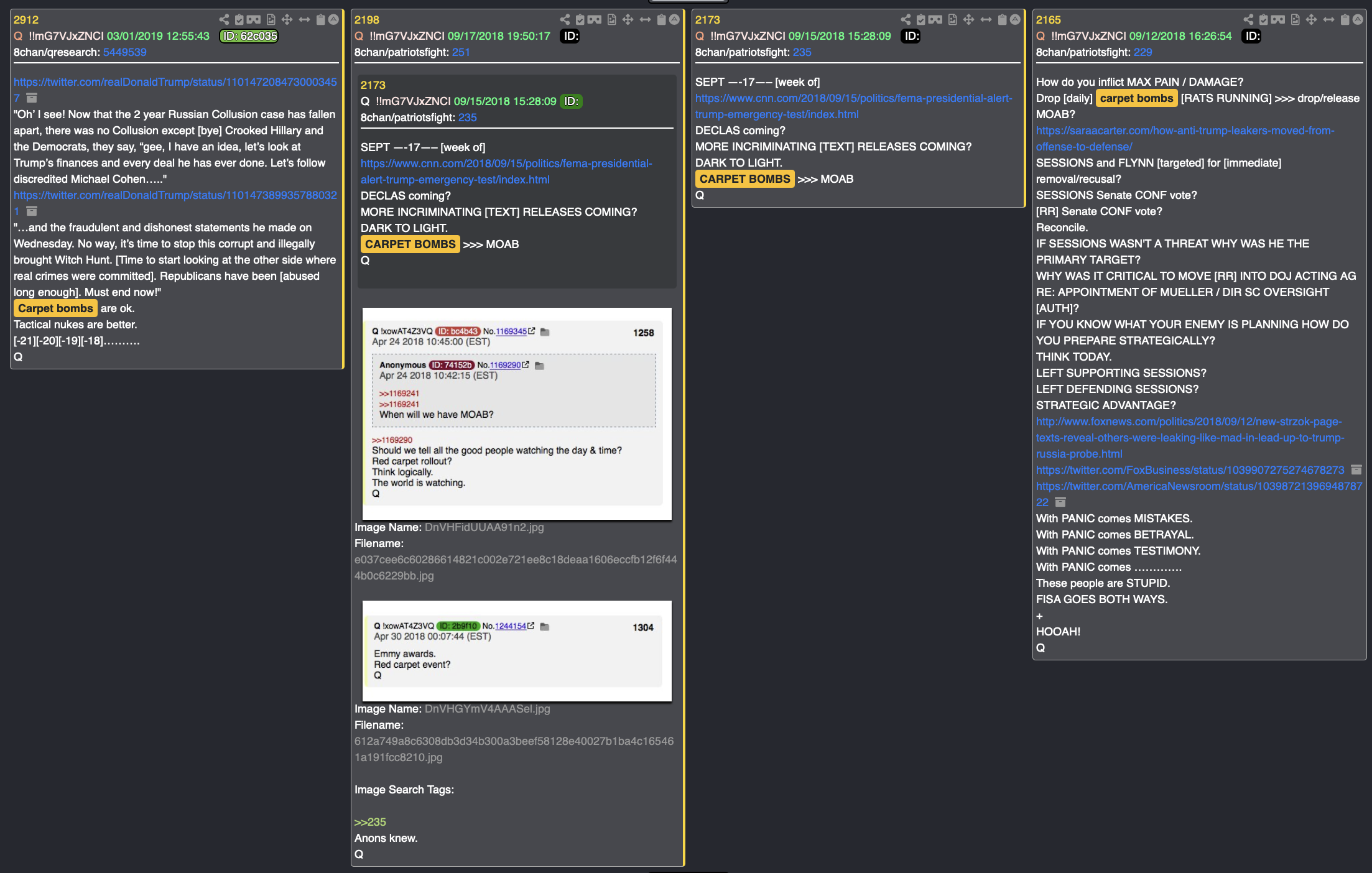Click the horizontal arrows icon on post 2912
Viewport: 1372px width, 873px height.
304,20
